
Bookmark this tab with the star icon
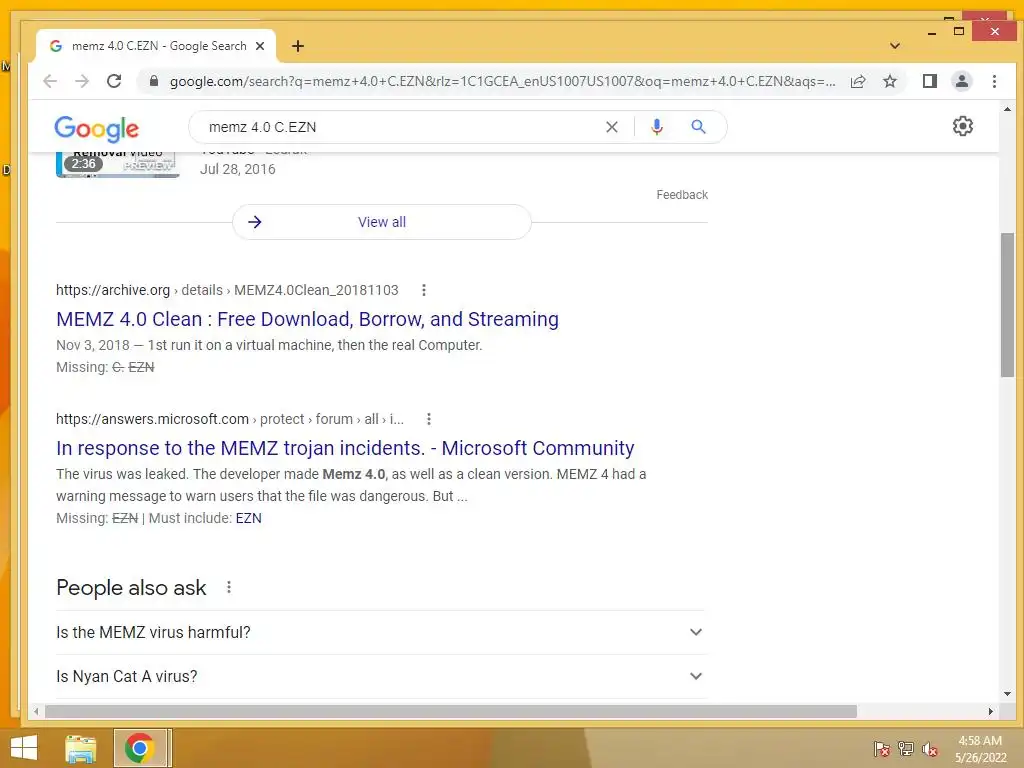[889, 81]
